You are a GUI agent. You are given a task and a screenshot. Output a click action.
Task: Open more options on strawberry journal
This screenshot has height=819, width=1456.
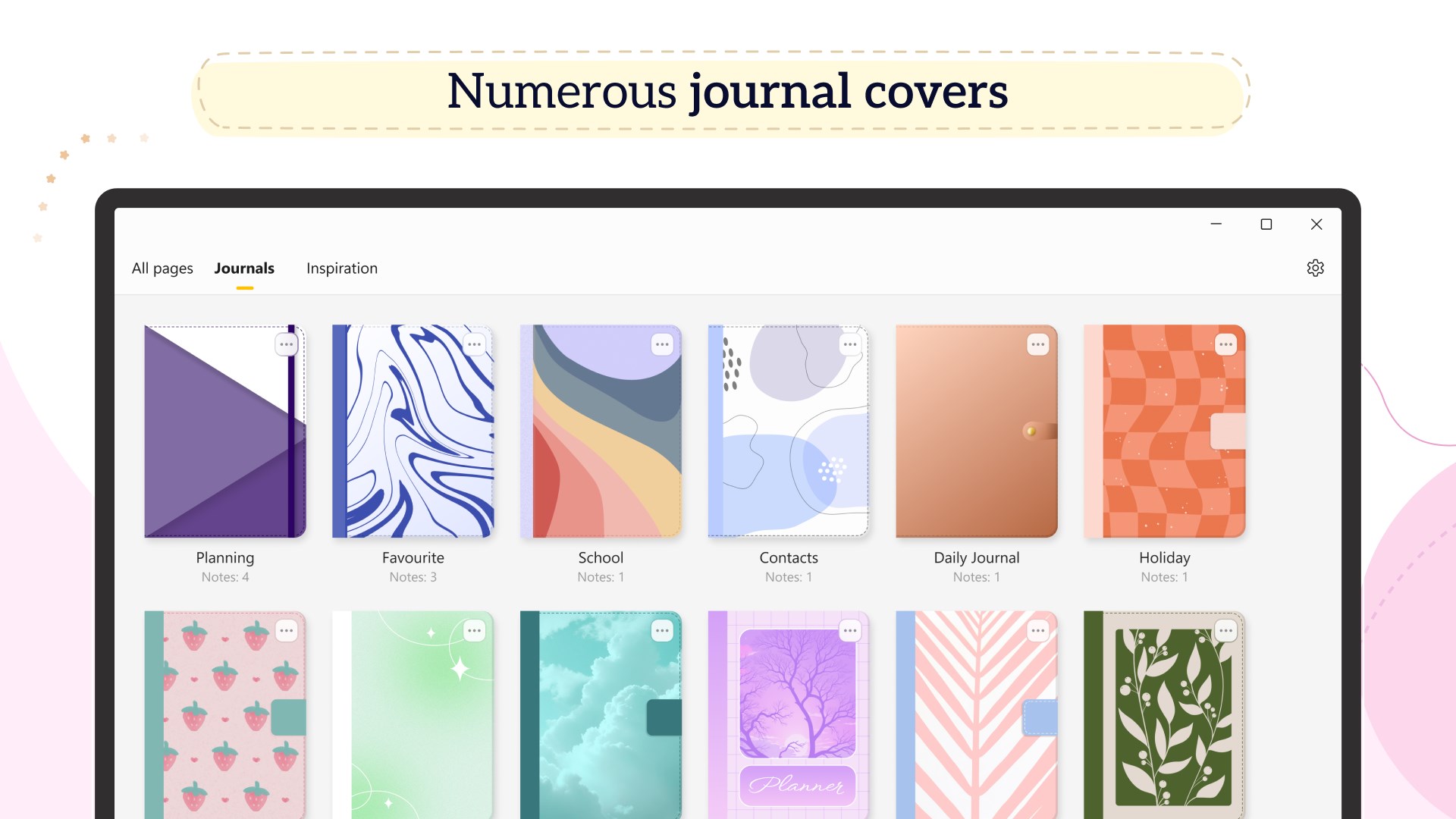(286, 631)
